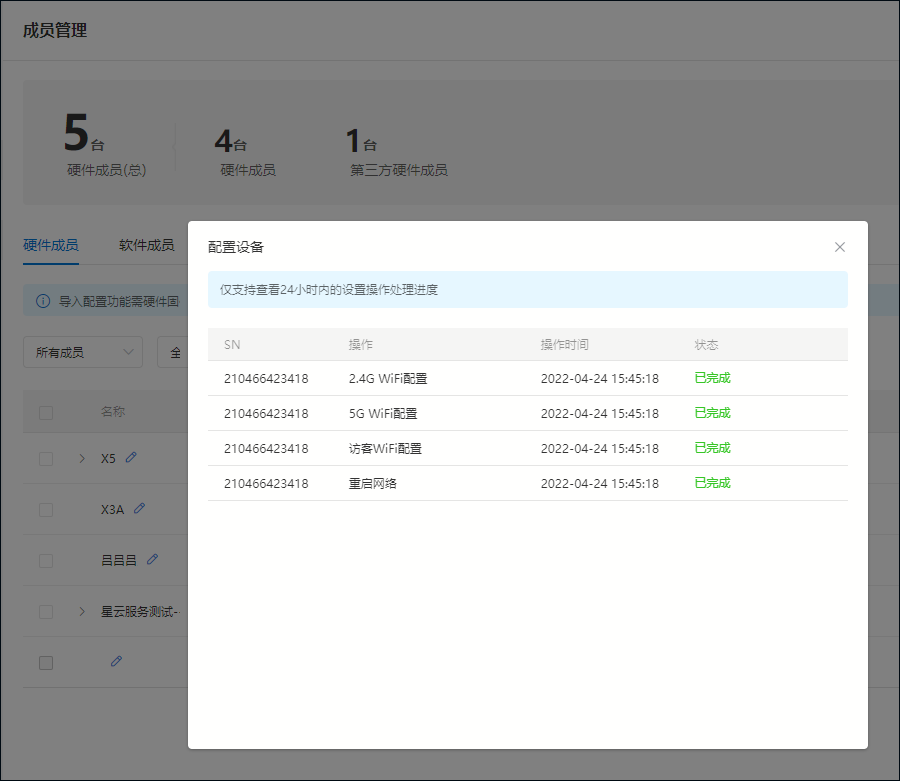900x781 pixels.
Task: Click the 已完成 status for 2.4G WiFi配置
Action: coord(712,378)
